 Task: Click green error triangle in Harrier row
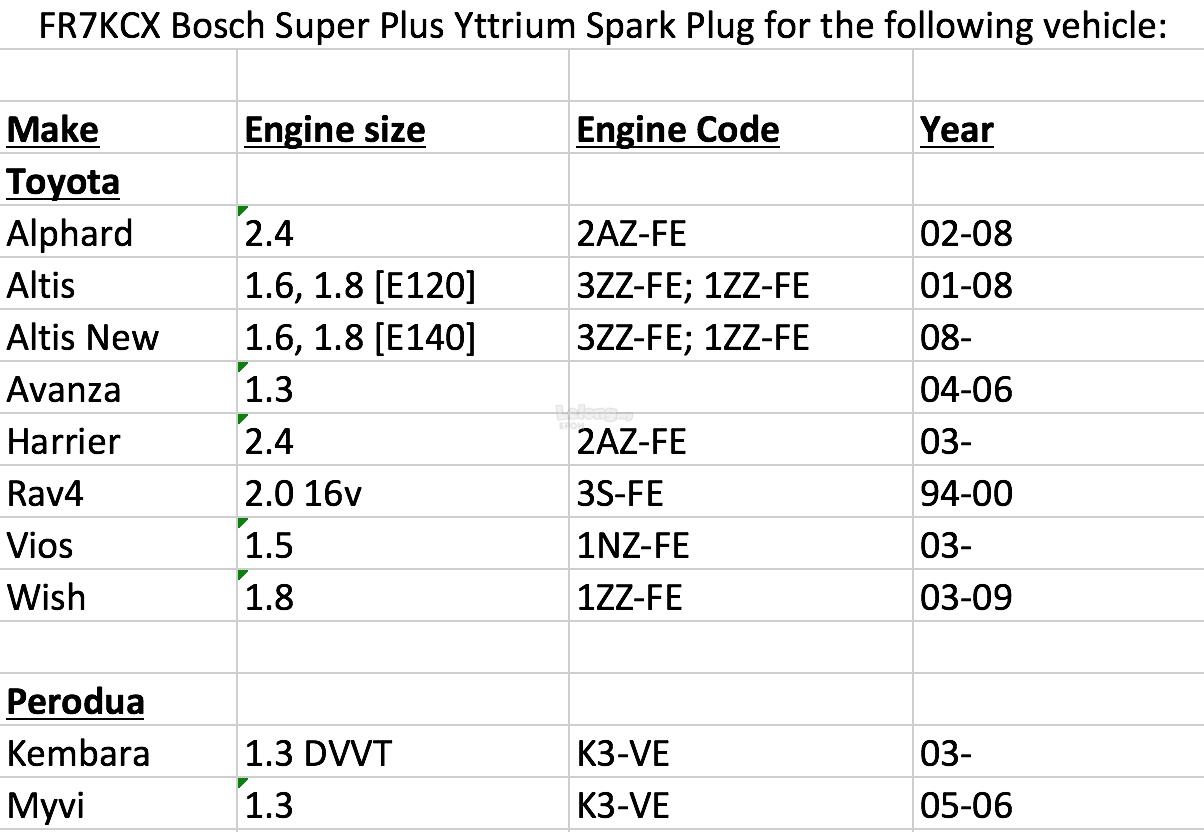241,418
